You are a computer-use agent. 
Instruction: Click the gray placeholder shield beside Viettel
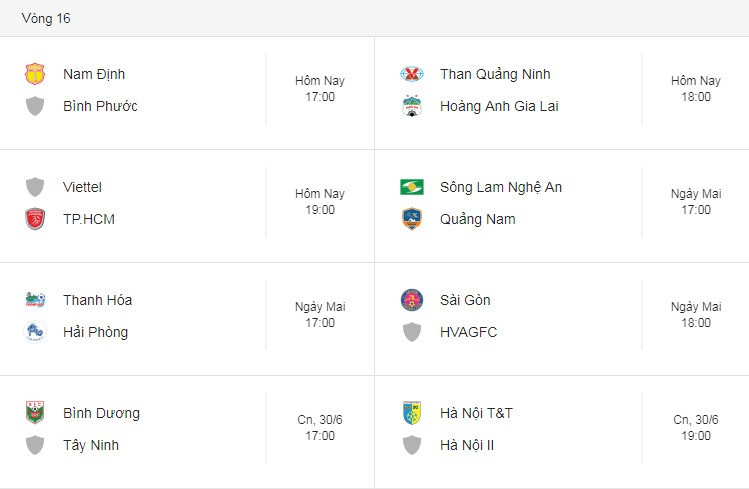click(x=35, y=187)
